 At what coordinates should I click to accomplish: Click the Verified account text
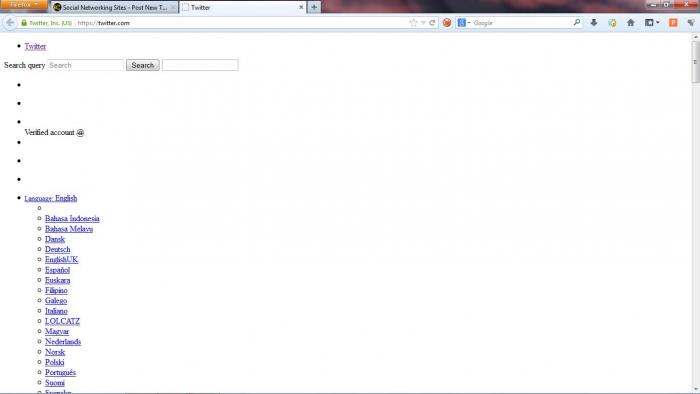coord(50,133)
